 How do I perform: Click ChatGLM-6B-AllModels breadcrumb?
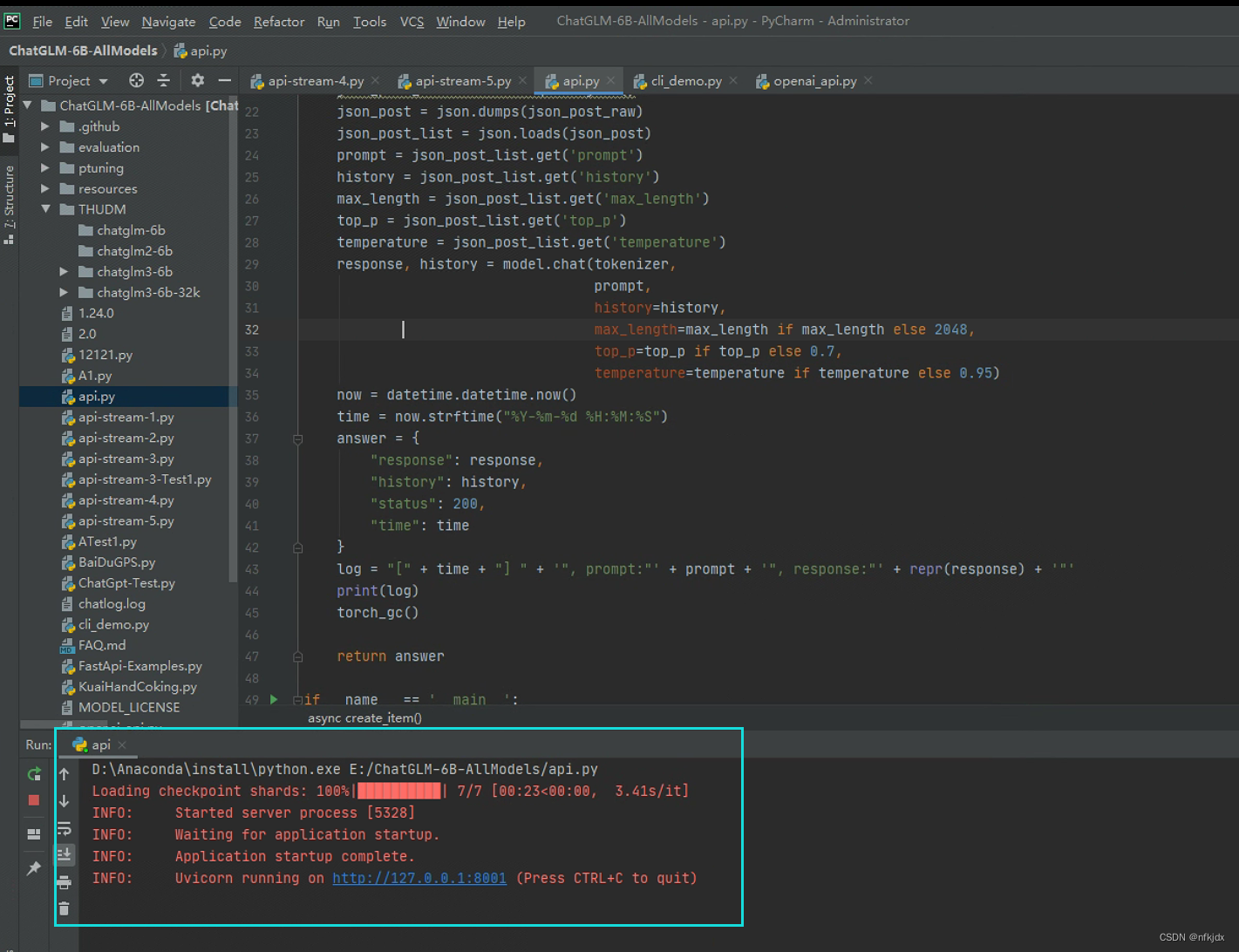[x=83, y=51]
